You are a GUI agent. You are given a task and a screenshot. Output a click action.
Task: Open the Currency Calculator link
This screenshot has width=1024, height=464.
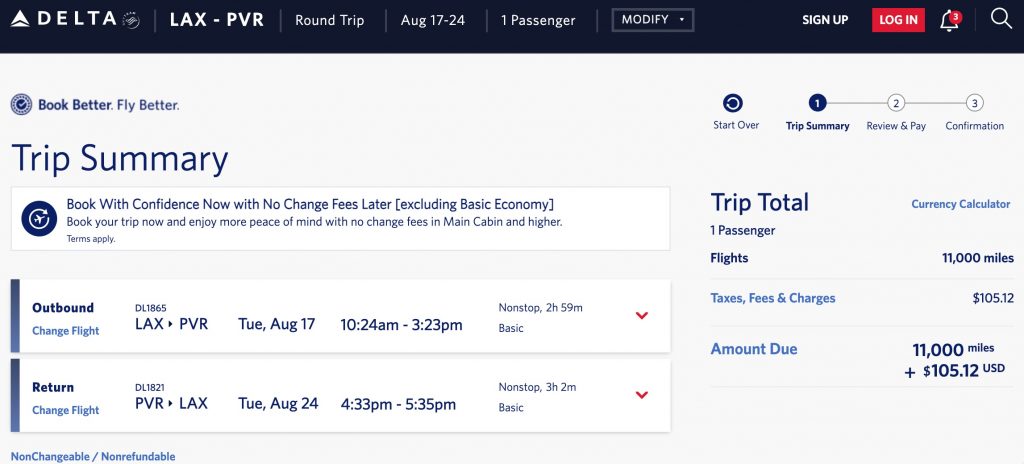[x=960, y=204]
